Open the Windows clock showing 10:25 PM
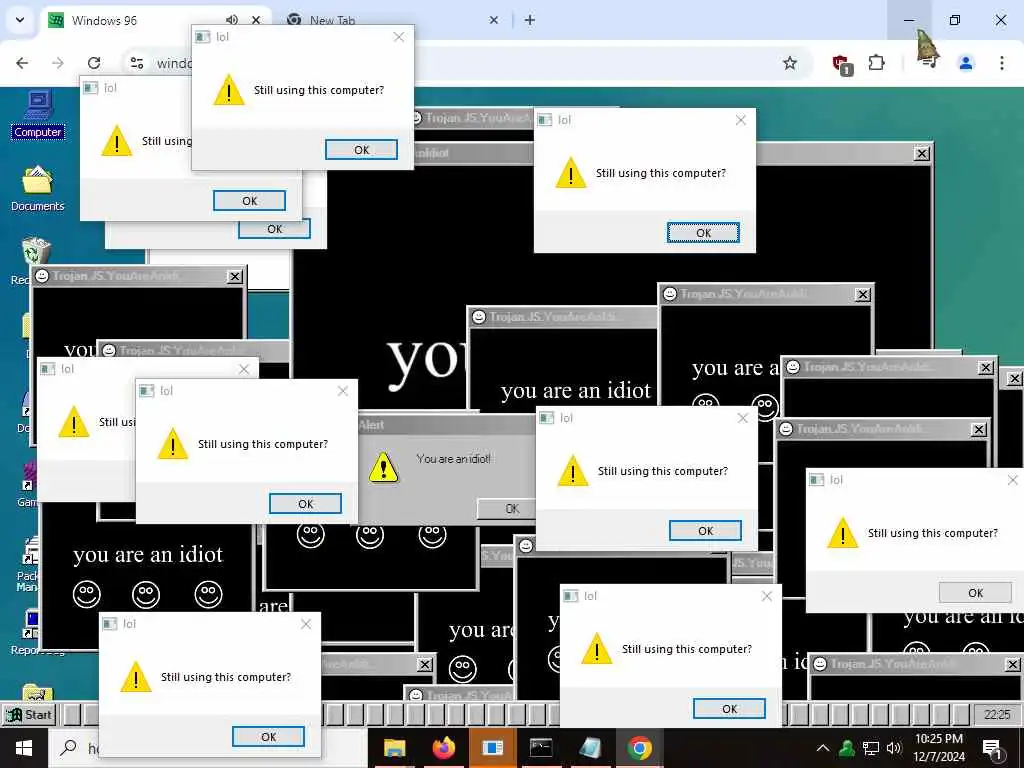The image size is (1024, 768). click(939, 748)
